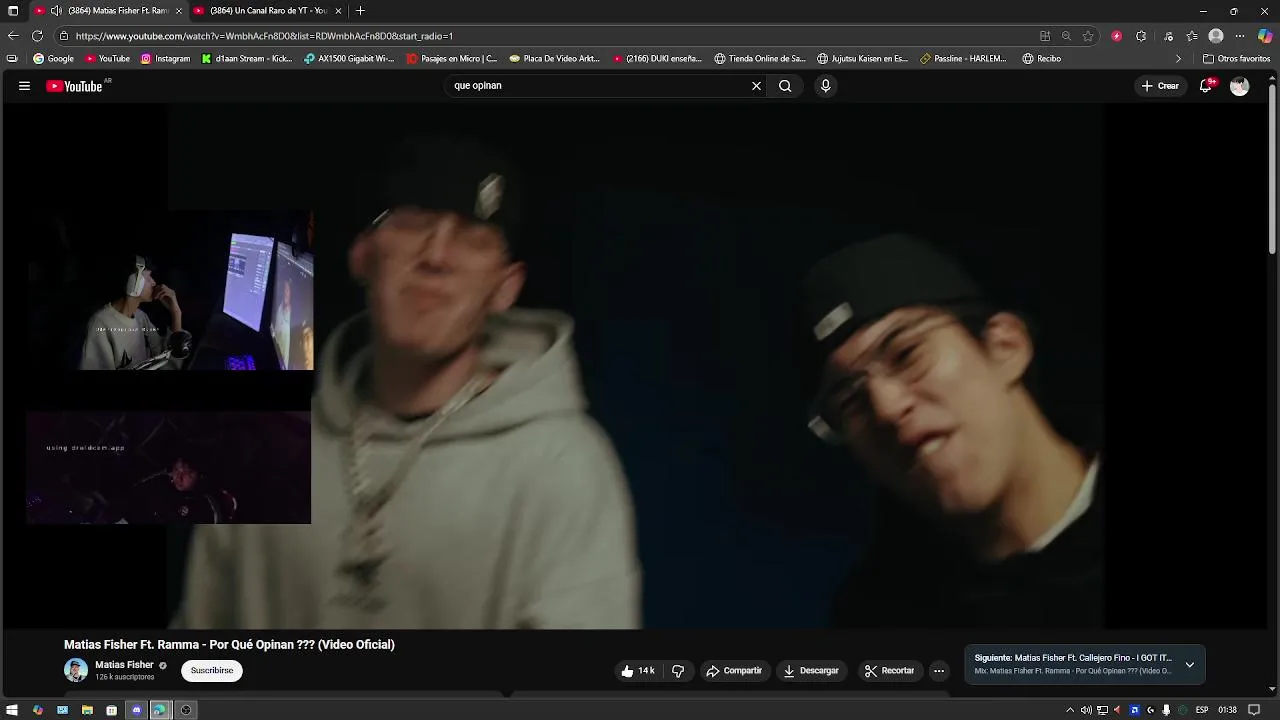Show more bookmarks overflow chevron
This screenshot has height=720, width=1280.
coord(1178,59)
